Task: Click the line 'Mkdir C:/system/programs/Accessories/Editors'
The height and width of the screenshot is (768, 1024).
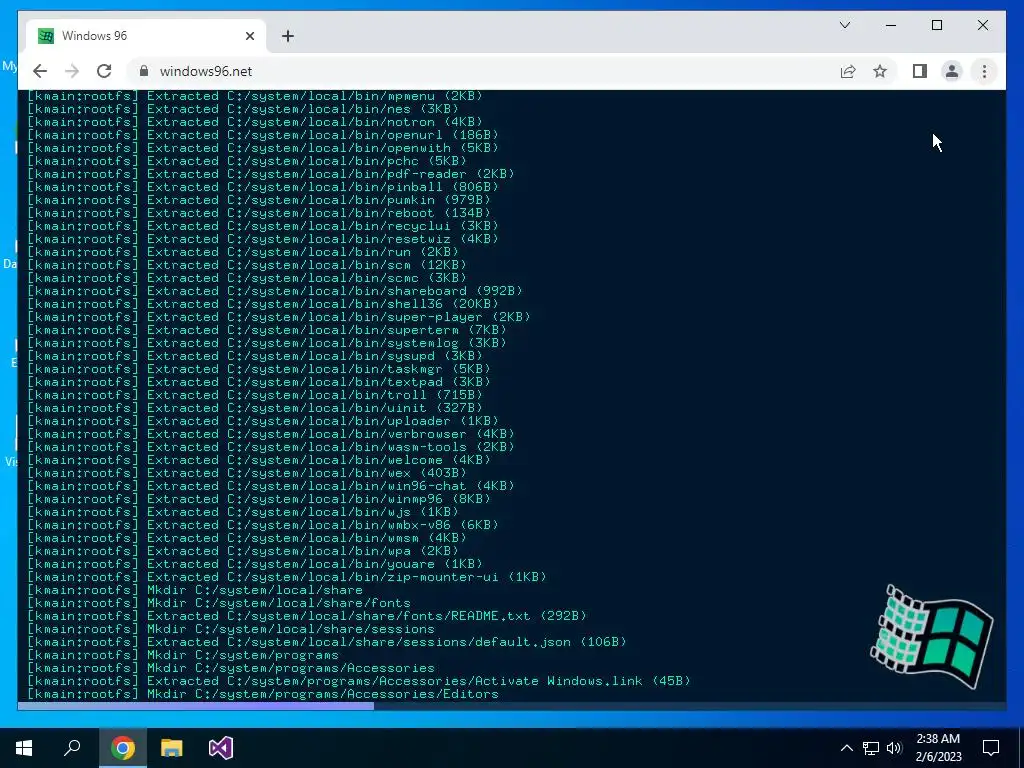Action: (x=263, y=694)
